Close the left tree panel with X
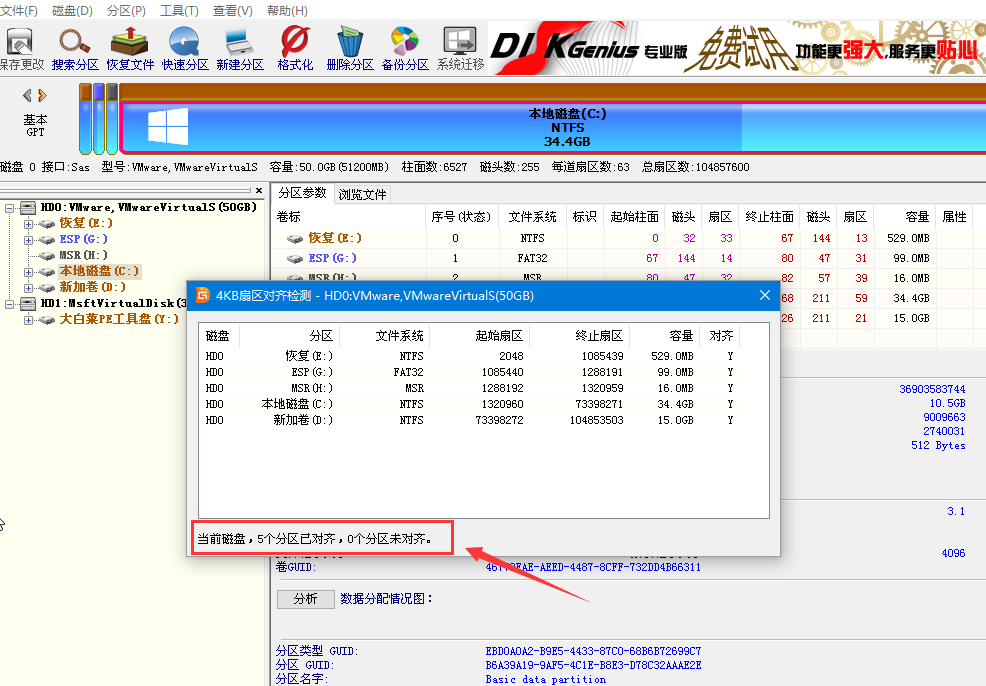The image size is (986, 686). 259,190
